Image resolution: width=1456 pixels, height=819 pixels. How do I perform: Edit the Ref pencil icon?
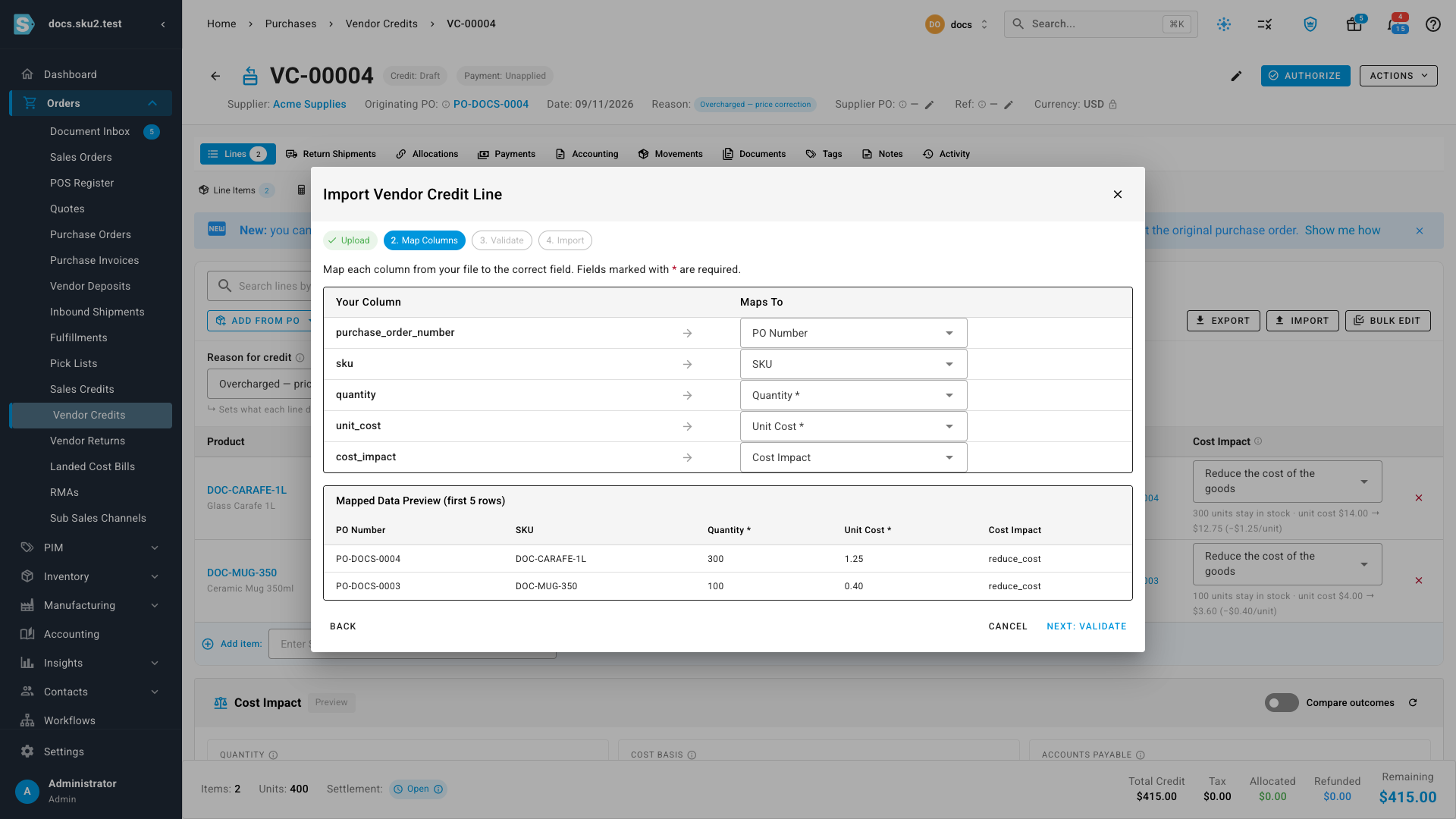pos(1008,105)
